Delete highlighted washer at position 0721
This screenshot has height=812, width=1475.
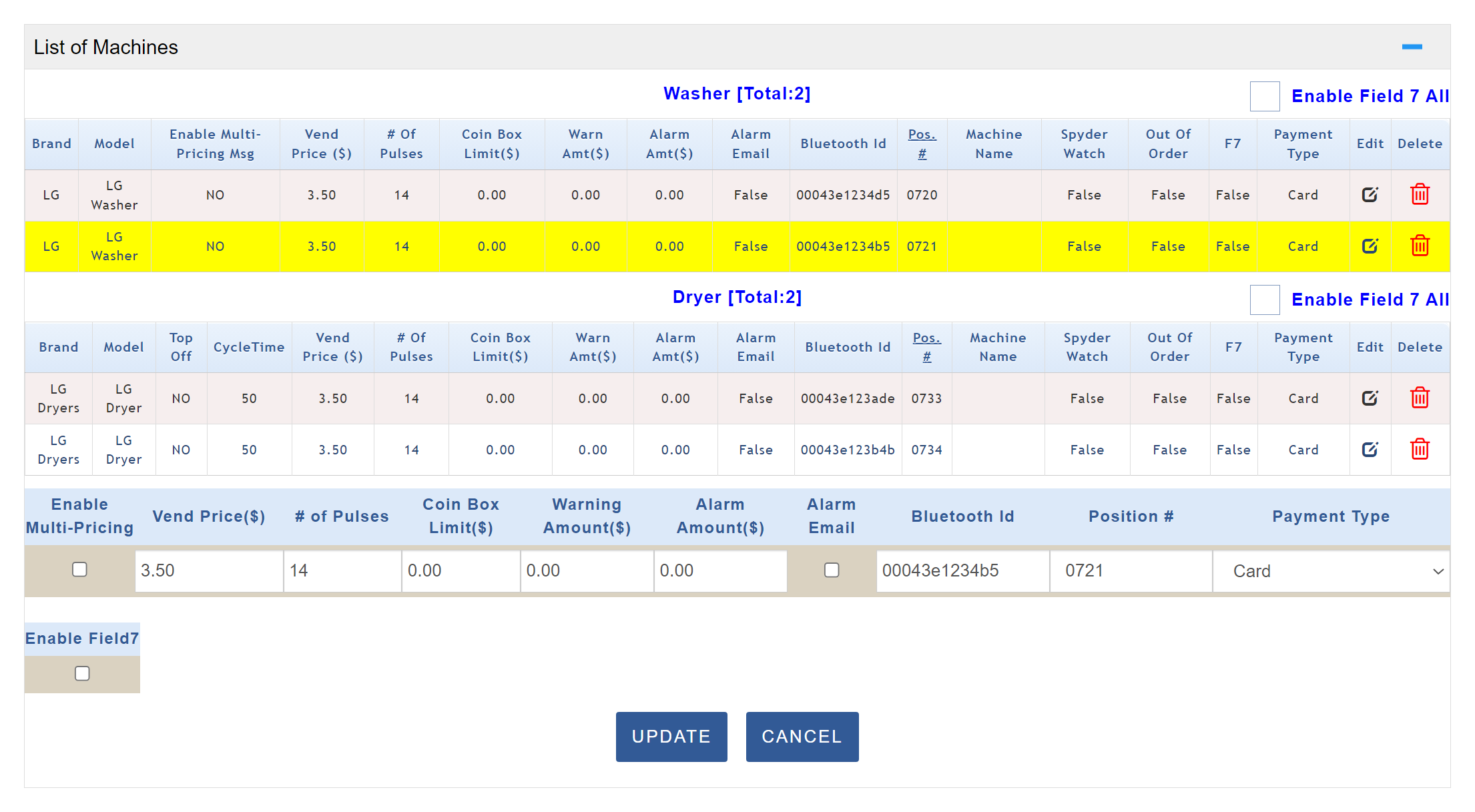[1420, 246]
